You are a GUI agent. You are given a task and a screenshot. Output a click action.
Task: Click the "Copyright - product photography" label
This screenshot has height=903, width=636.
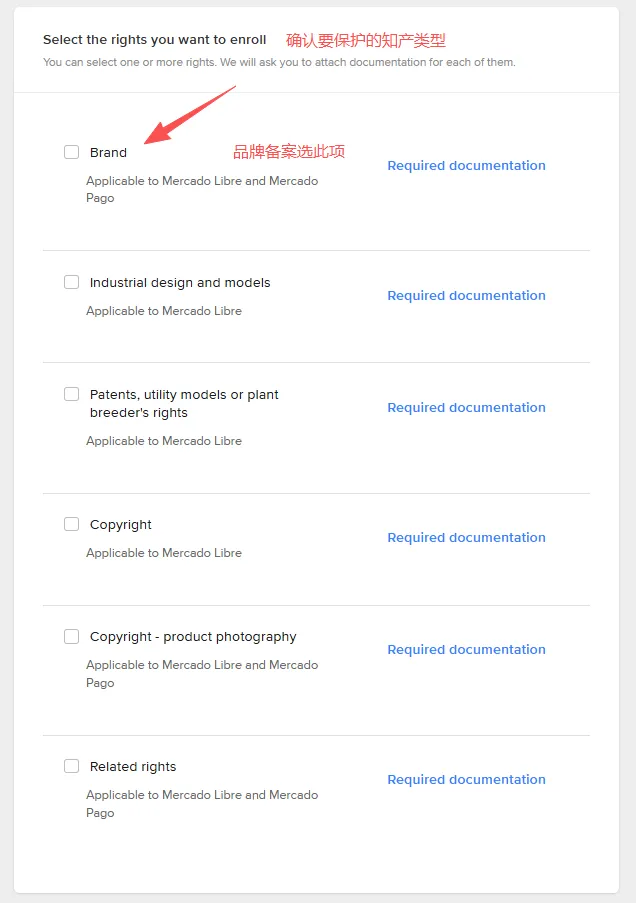pyautogui.click(x=193, y=637)
